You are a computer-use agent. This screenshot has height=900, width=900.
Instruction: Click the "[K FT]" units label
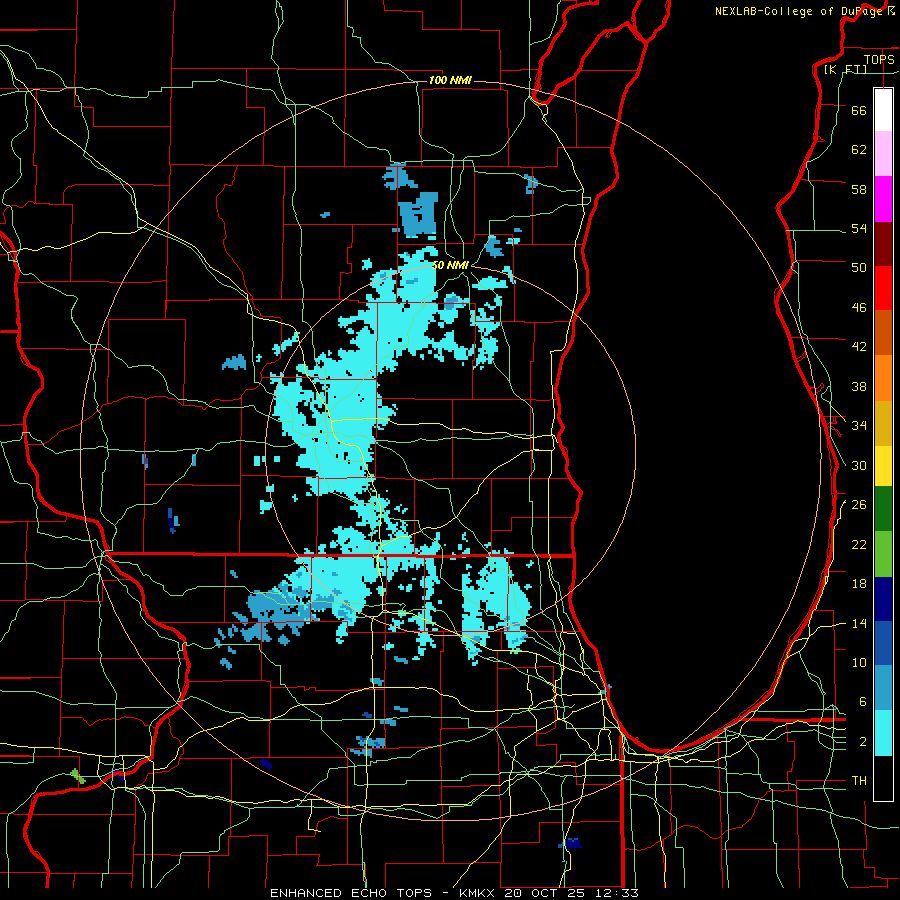coord(845,69)
